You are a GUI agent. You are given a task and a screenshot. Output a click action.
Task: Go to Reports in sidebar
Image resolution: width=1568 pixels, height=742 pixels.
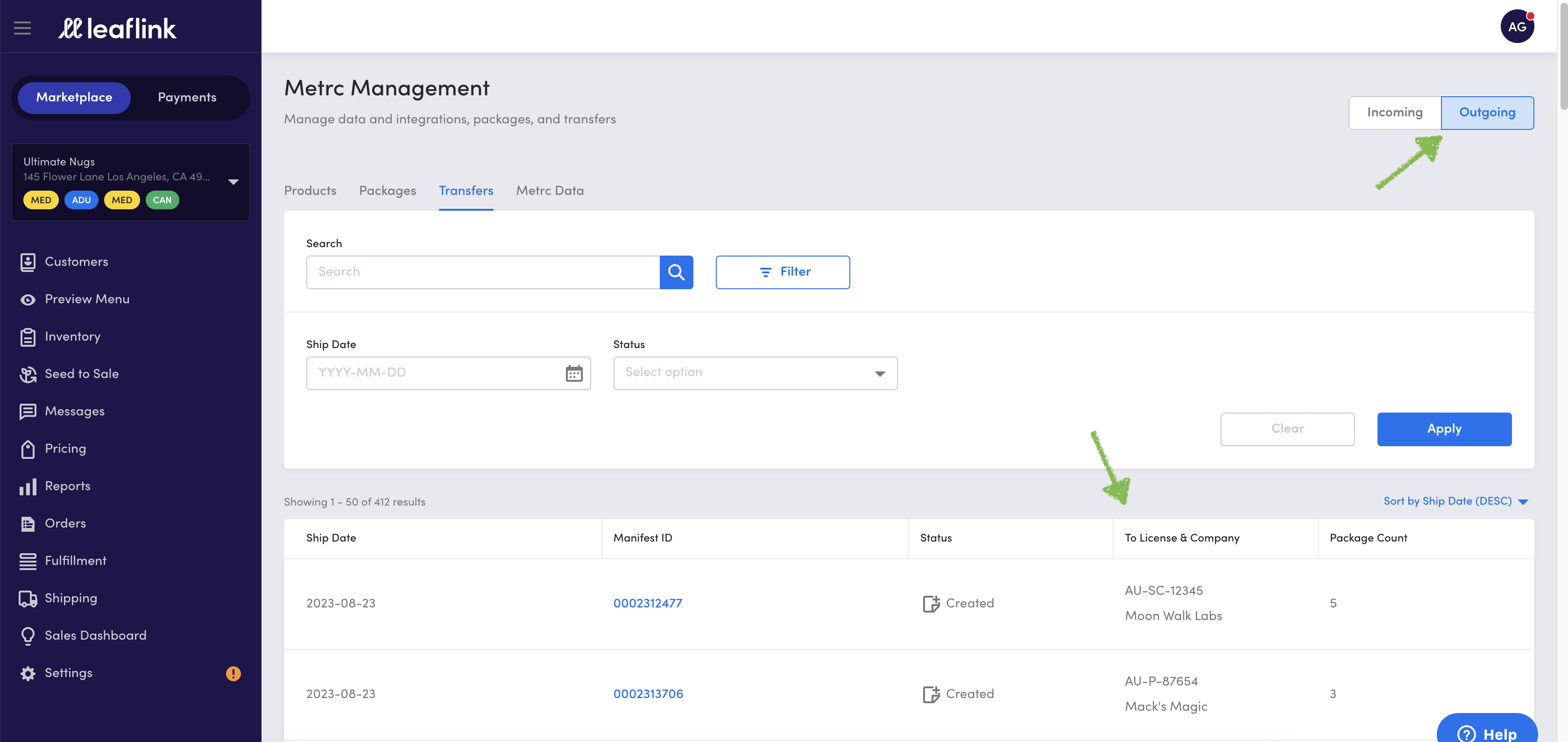click(68, 486)
